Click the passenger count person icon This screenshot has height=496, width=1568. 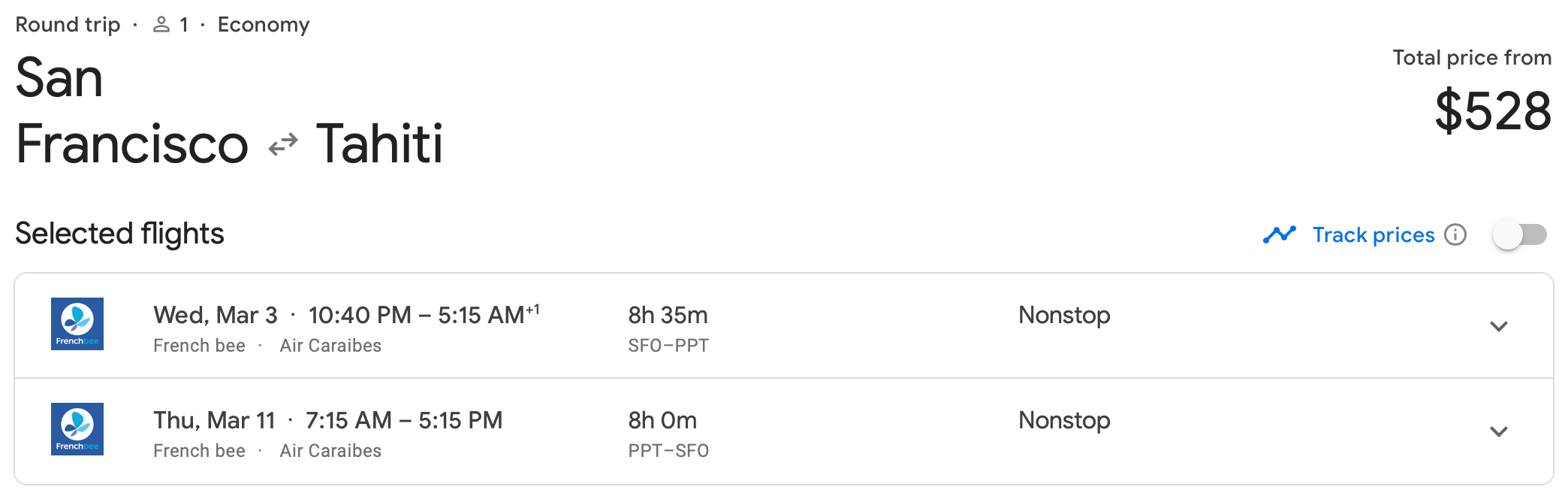tap(161, 24)
